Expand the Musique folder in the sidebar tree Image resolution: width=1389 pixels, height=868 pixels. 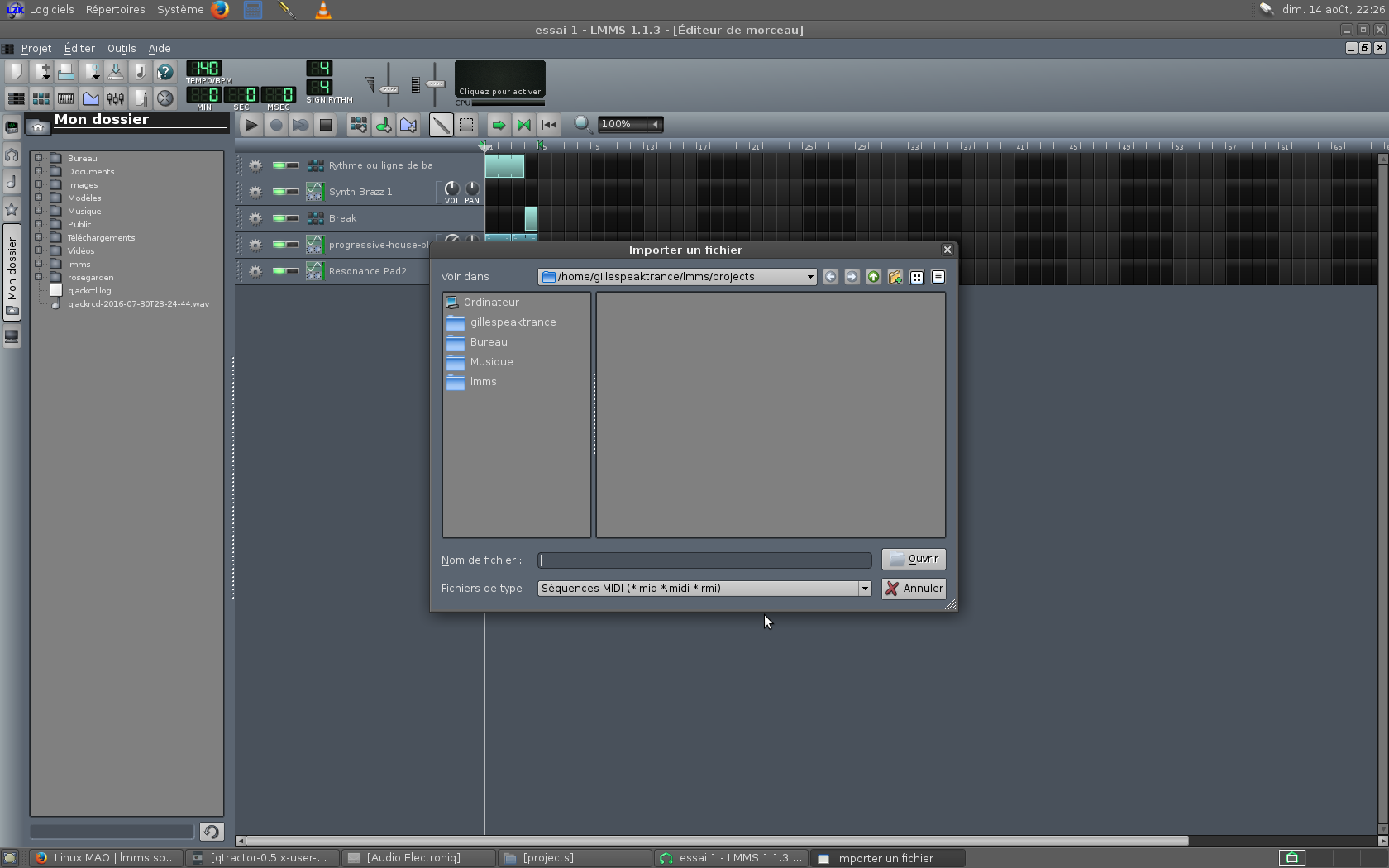point(38,211)
